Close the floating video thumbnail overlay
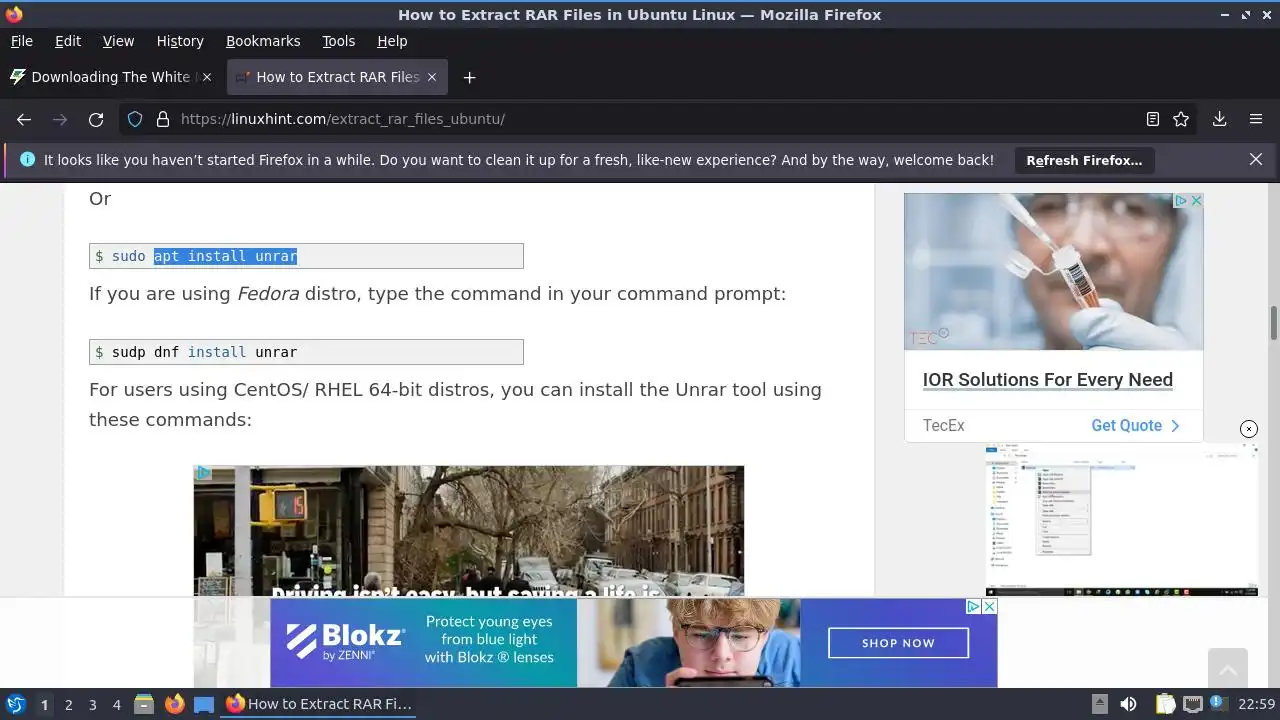 coord(1249,428)
